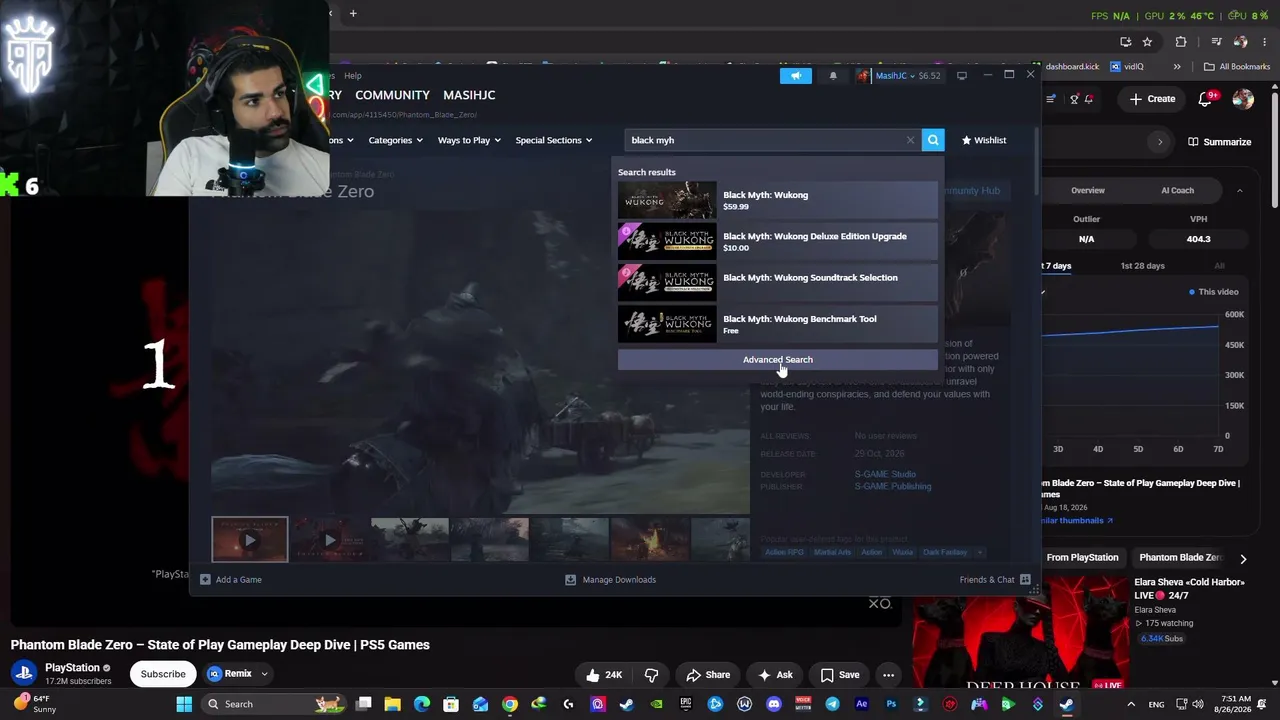The image size is (1280, 720).
Task: Click Advanced Search in results
Action: coord(778,360)
